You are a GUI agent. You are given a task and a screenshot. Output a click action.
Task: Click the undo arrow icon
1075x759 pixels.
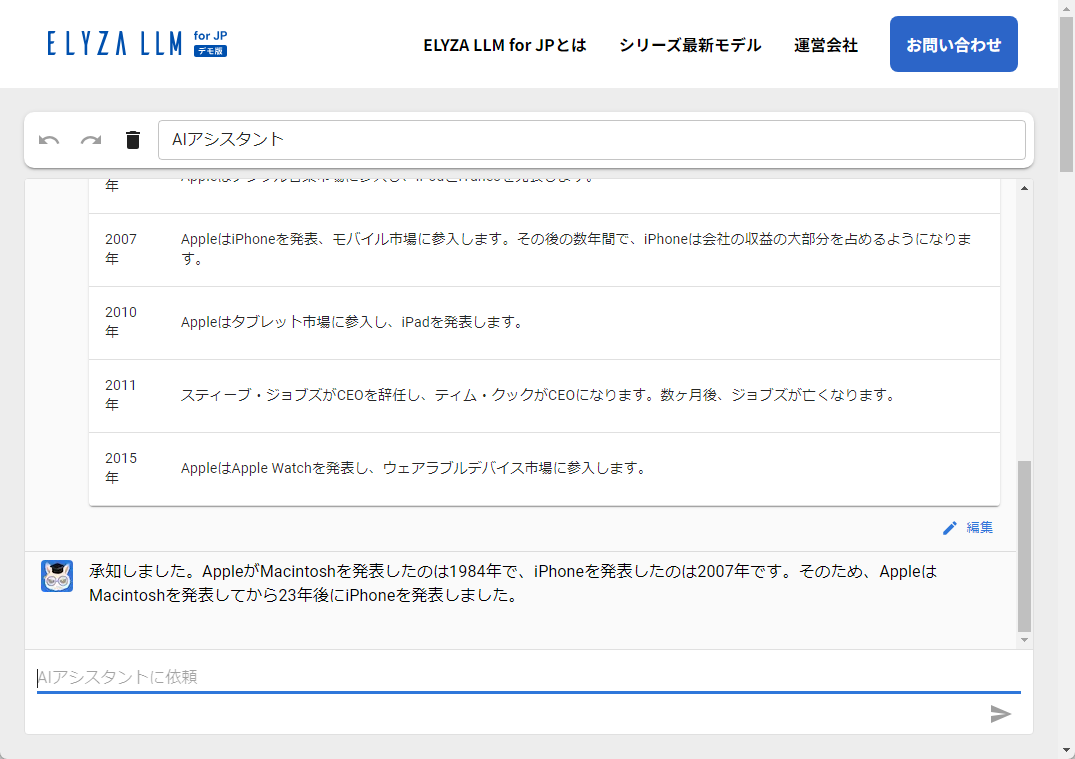(x=50, y=140)
